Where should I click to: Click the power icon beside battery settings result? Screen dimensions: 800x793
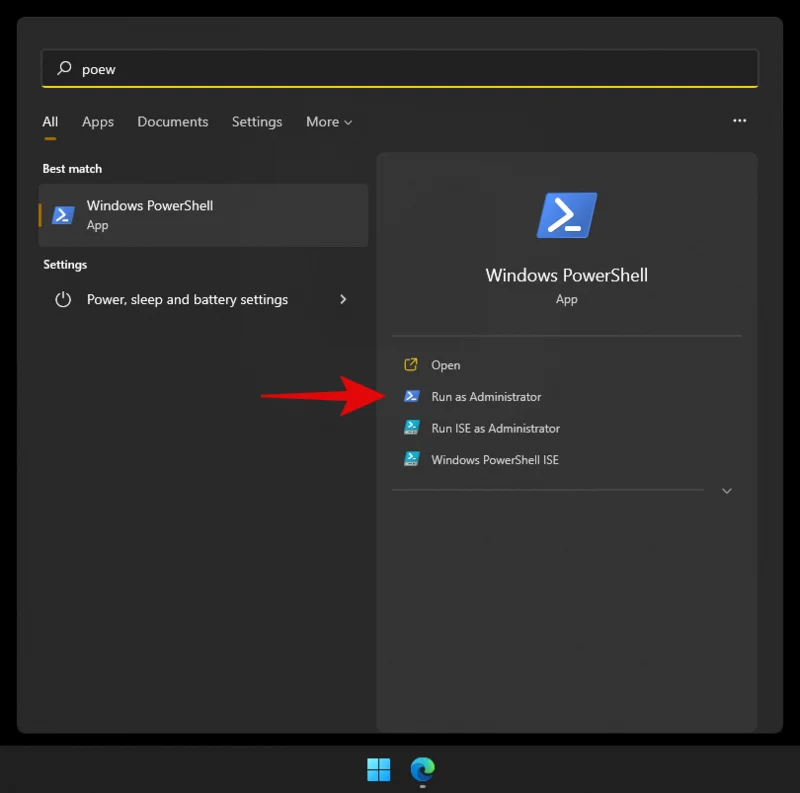click(62, 299)
